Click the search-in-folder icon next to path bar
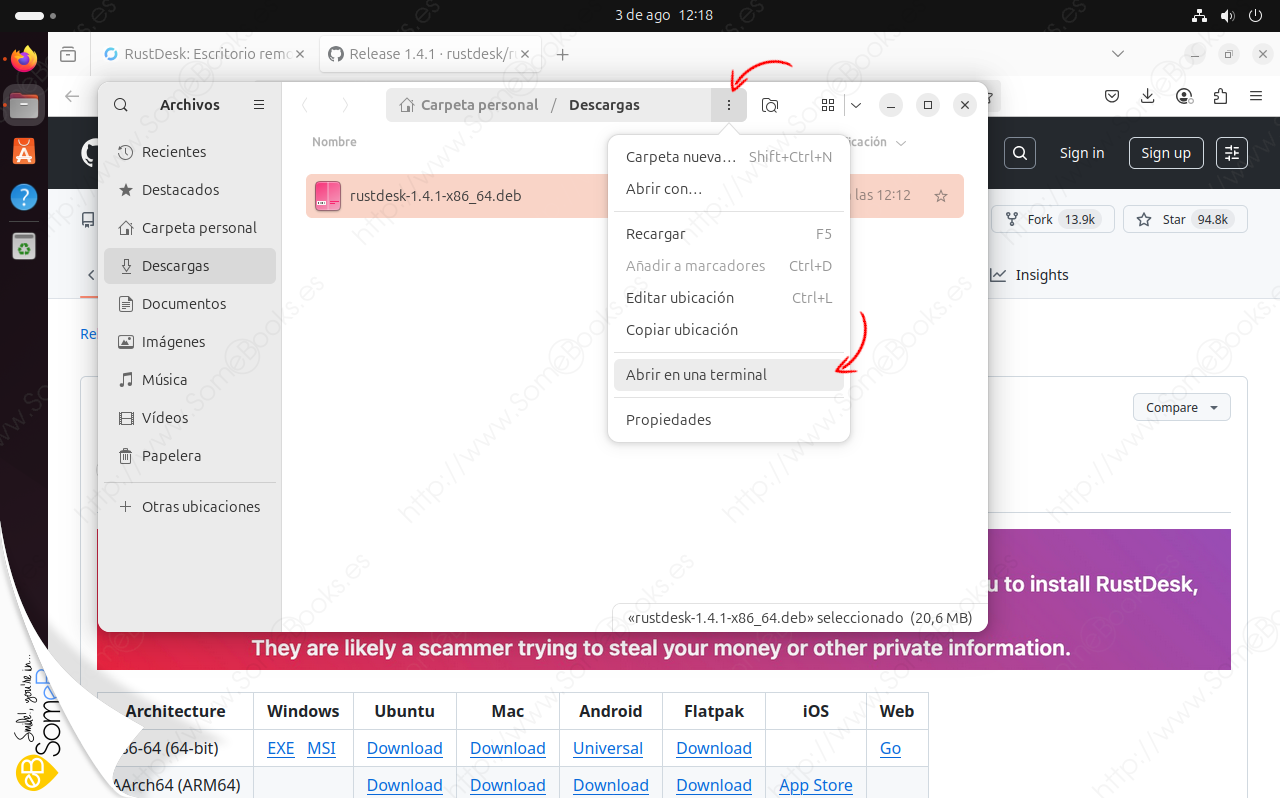 click(770, 105)
